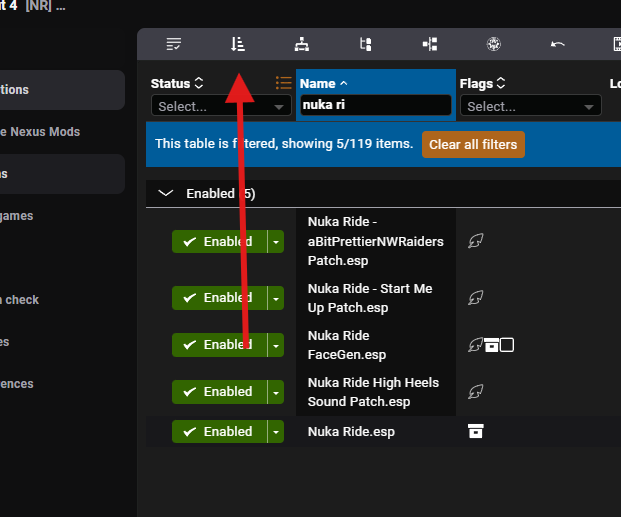Click feather flag icon for aBitPrettierNWRaiders Patch
The image size is (621, 517).
(x=475, y=241)
